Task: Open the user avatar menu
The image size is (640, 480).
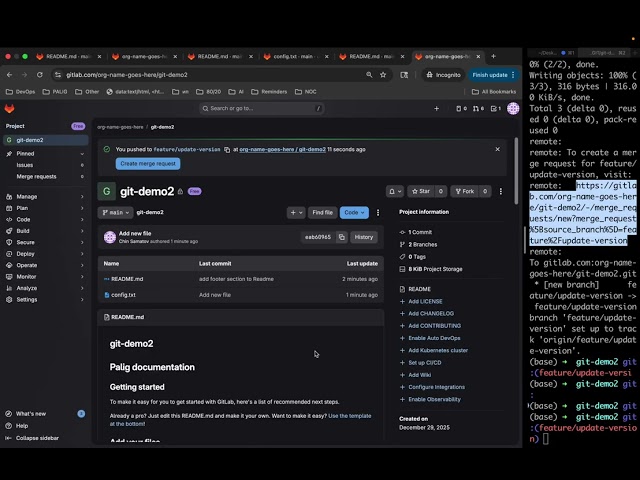Action: pos(513,109)
